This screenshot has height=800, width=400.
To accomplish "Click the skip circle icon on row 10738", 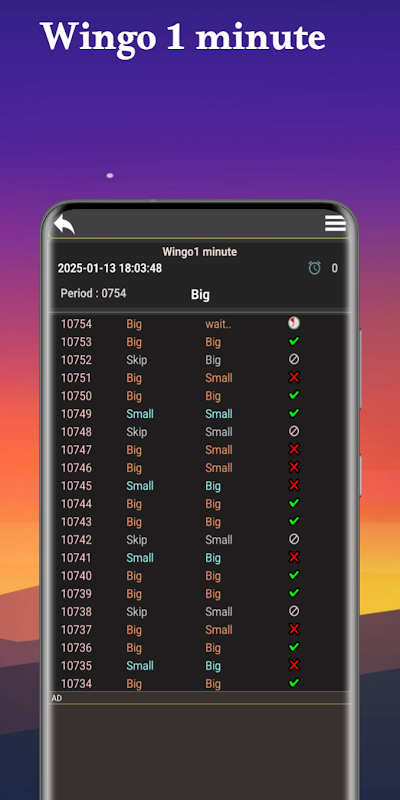I will (294, 611).
